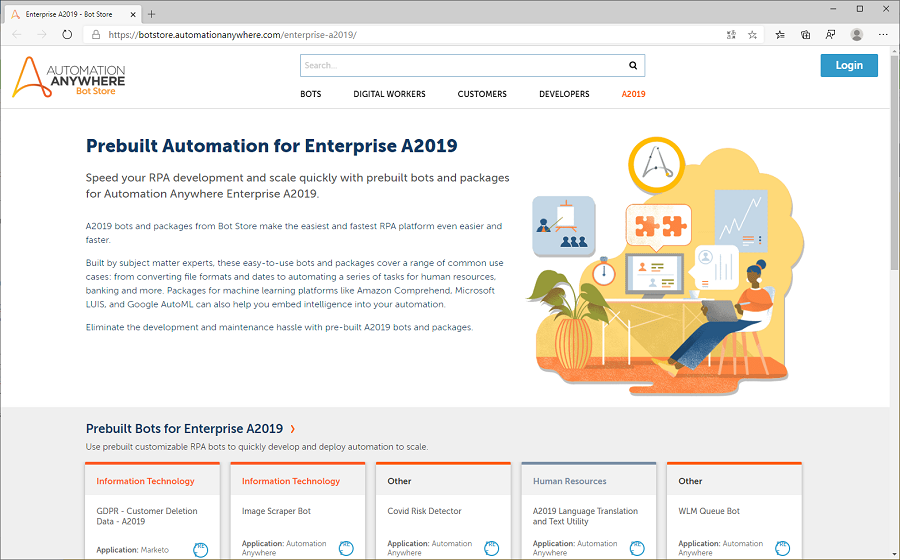Click the browser address bar URL
The width and height of the screenshot is (900, 560).
[x=232, y=34]
